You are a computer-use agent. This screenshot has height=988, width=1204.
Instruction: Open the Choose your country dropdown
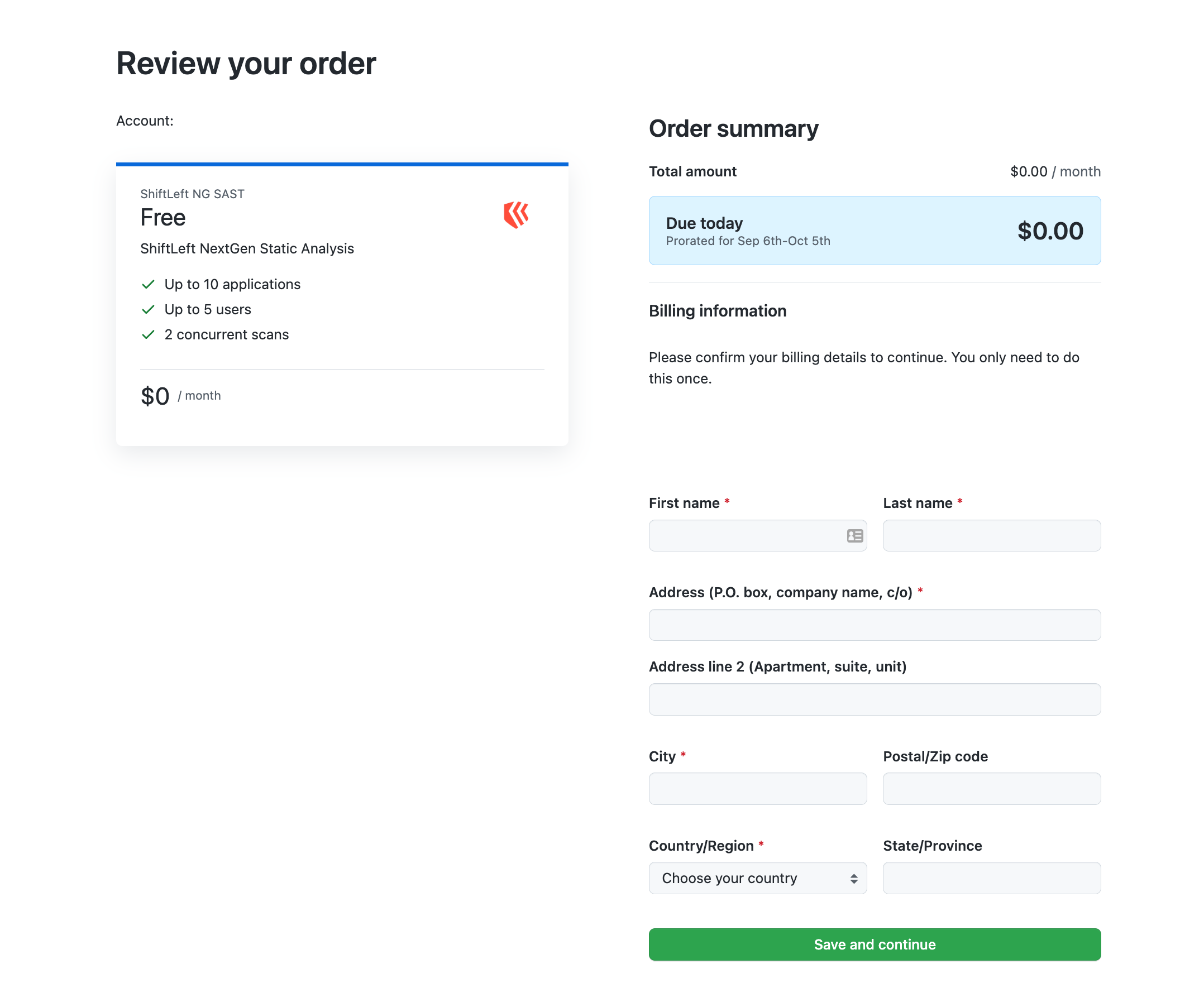coord(757,877)
